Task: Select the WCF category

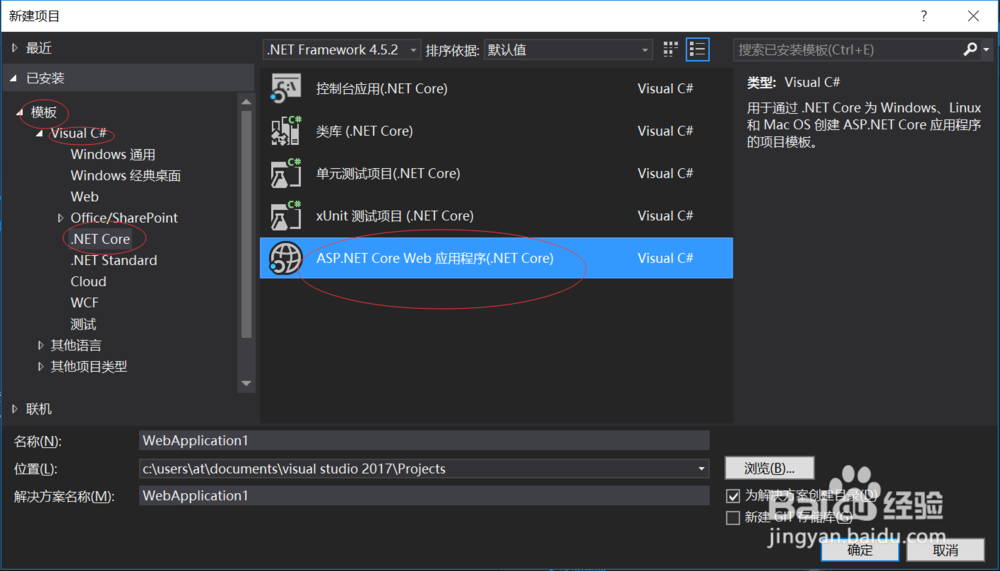Action: click(84, 302)
